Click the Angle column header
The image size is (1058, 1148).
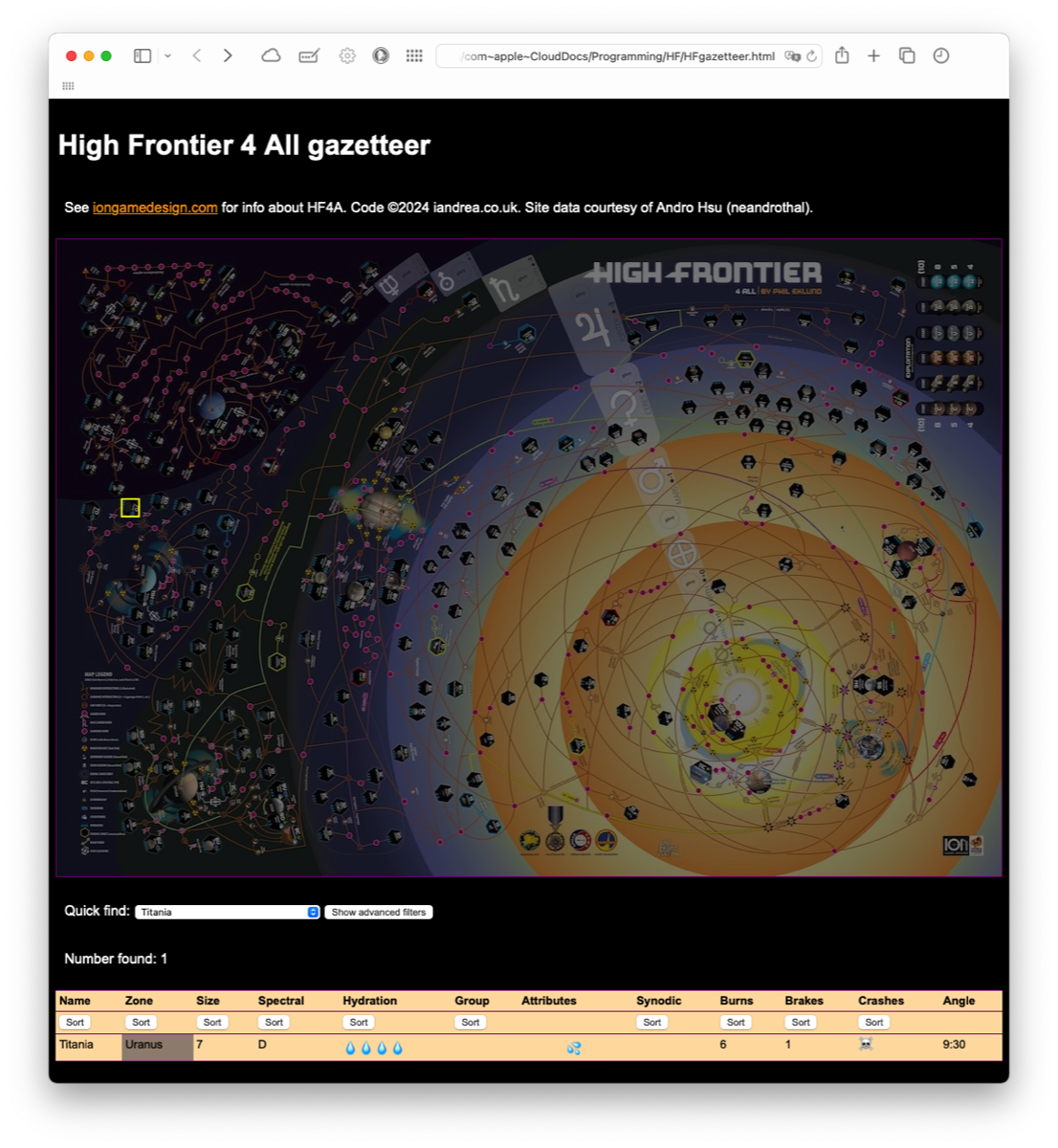[959, 1001]
